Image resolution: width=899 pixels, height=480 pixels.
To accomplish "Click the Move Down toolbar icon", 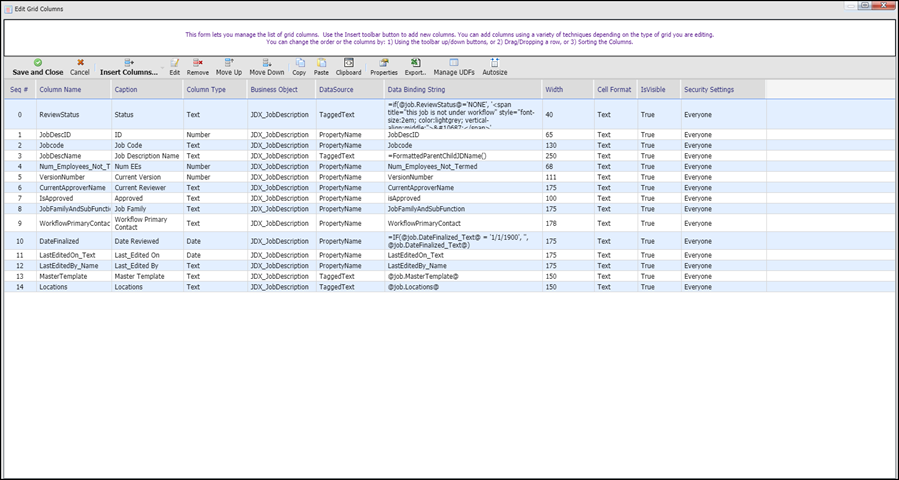I will [267, 63].
